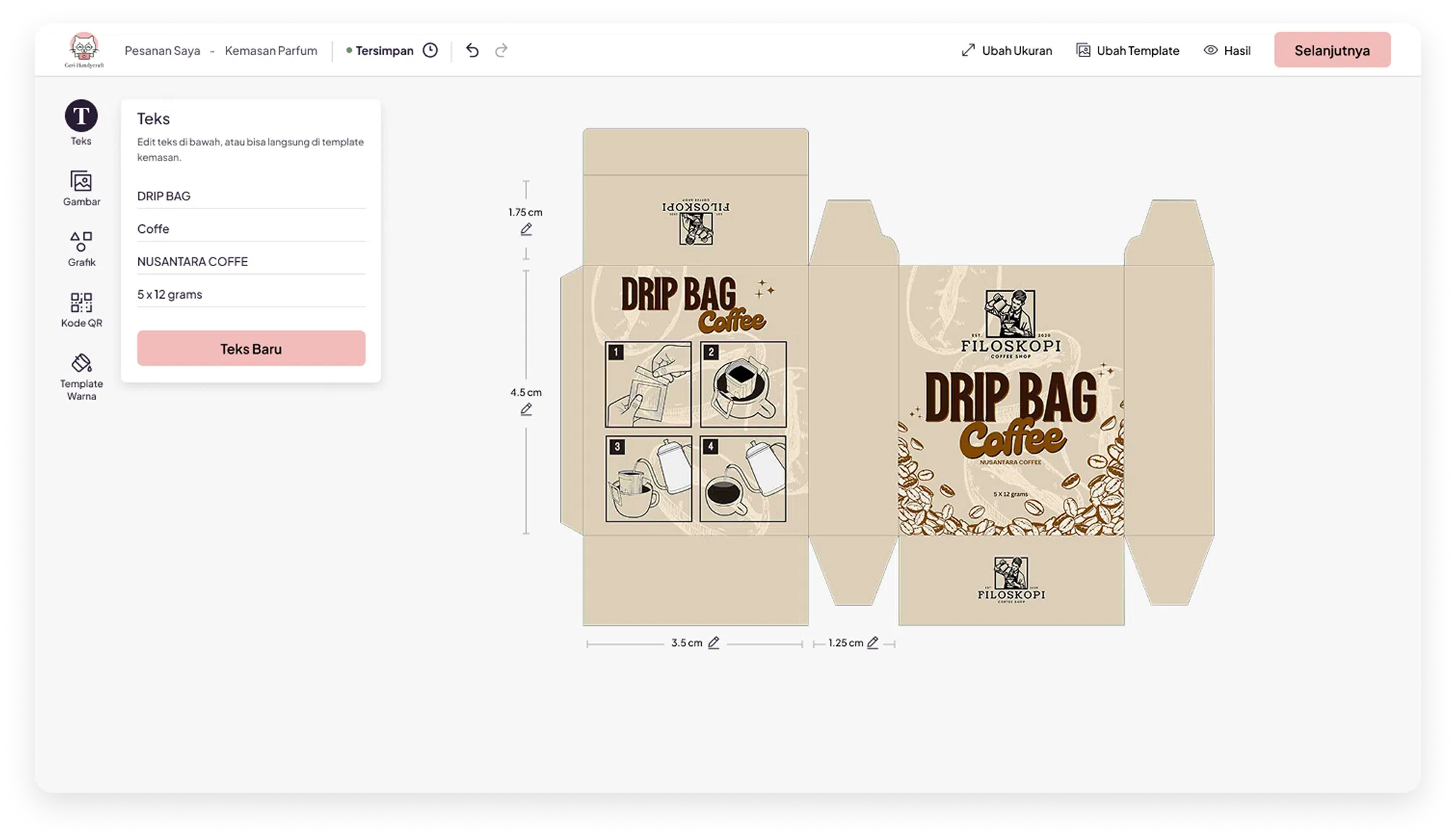The height and width of the screenshot is (839, 1456).
Task: Click the redo arrow icon
Action: pos(501,51)
